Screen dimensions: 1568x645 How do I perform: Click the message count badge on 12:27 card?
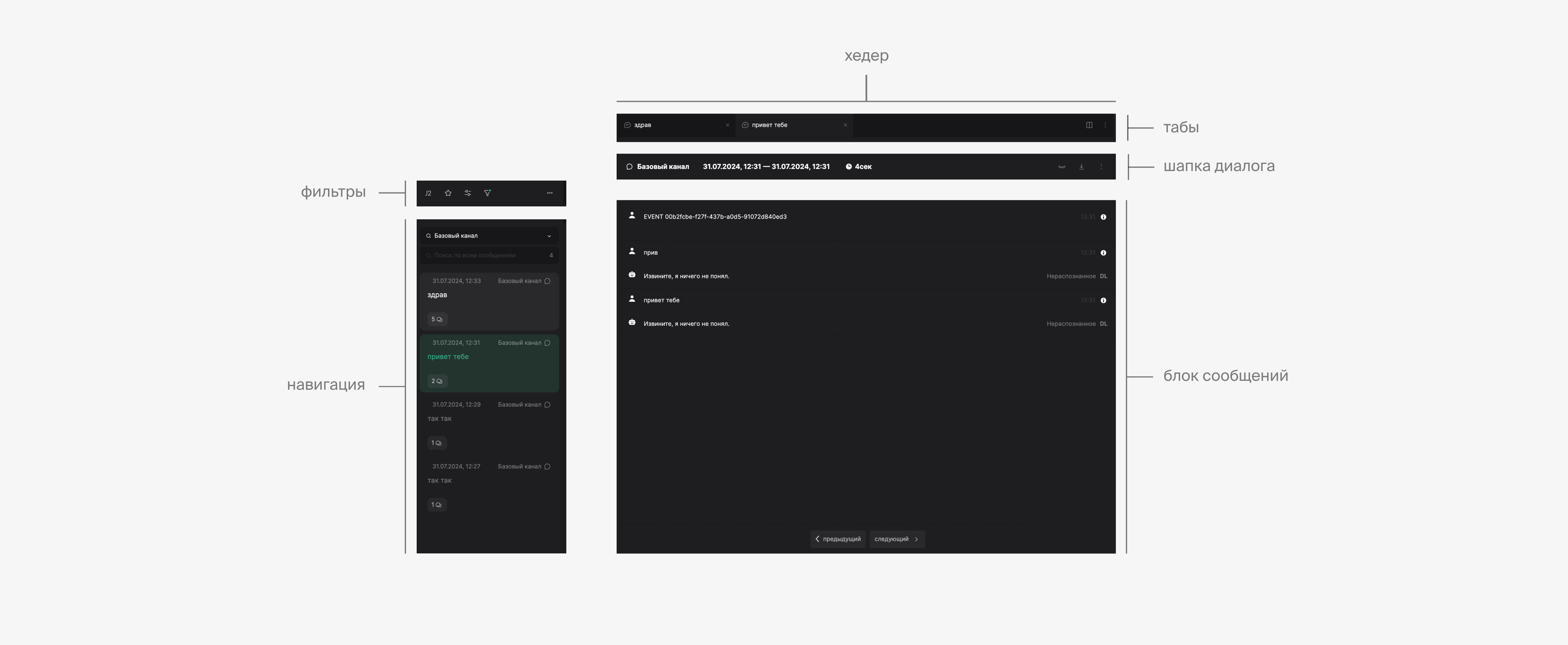point(437,505)
